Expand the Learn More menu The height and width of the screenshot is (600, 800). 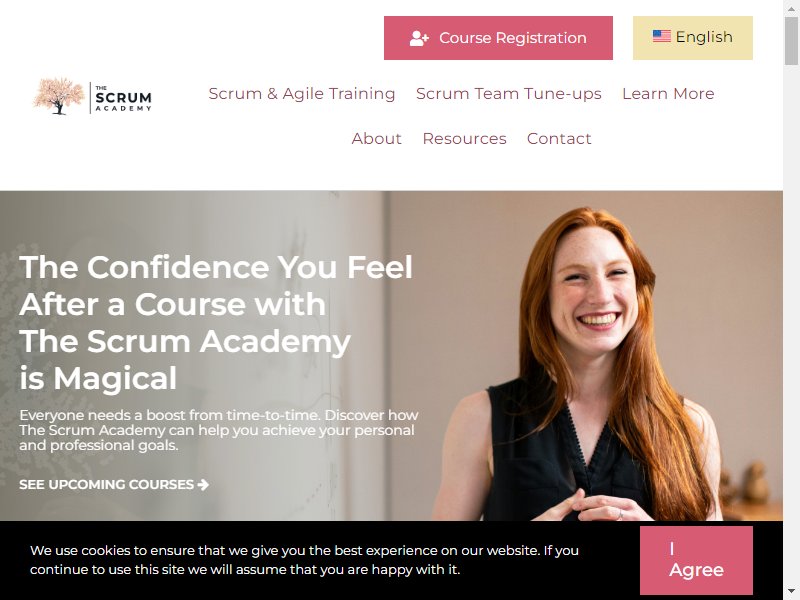coord(668,94)
